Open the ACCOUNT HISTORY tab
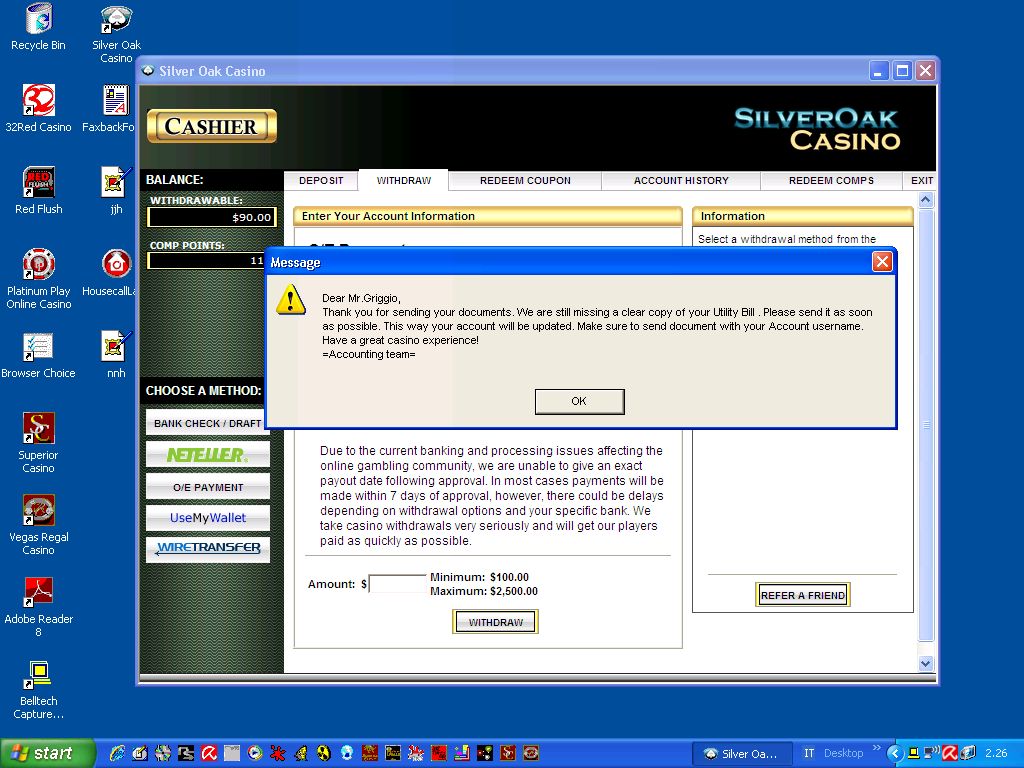The image size is (1024, 768). (681, 180)
